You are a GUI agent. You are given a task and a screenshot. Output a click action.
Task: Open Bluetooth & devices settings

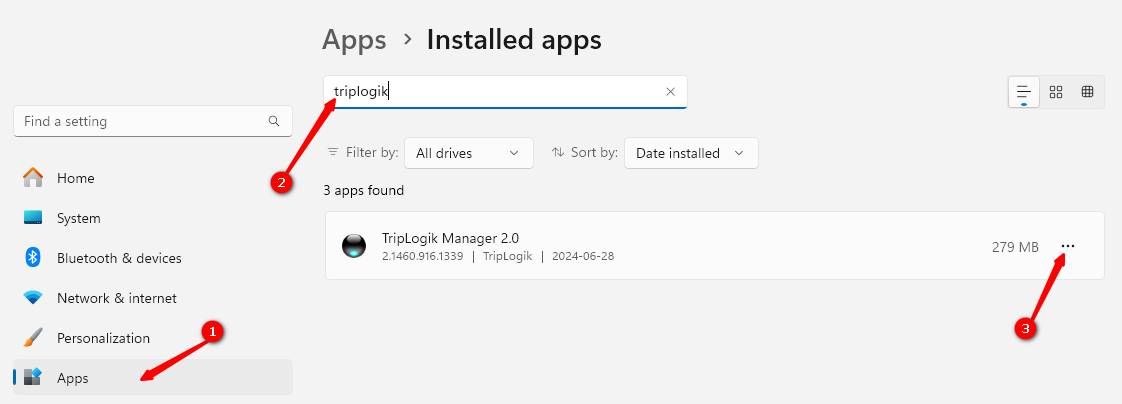click(153, 257)
